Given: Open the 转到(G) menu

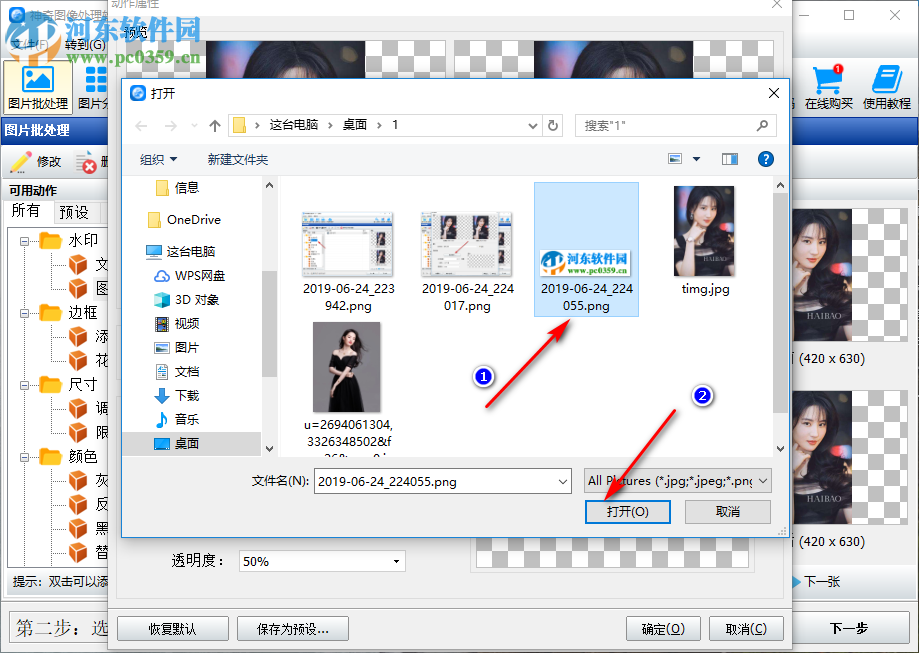Looking at the screenshot, I should pos(85,45).
